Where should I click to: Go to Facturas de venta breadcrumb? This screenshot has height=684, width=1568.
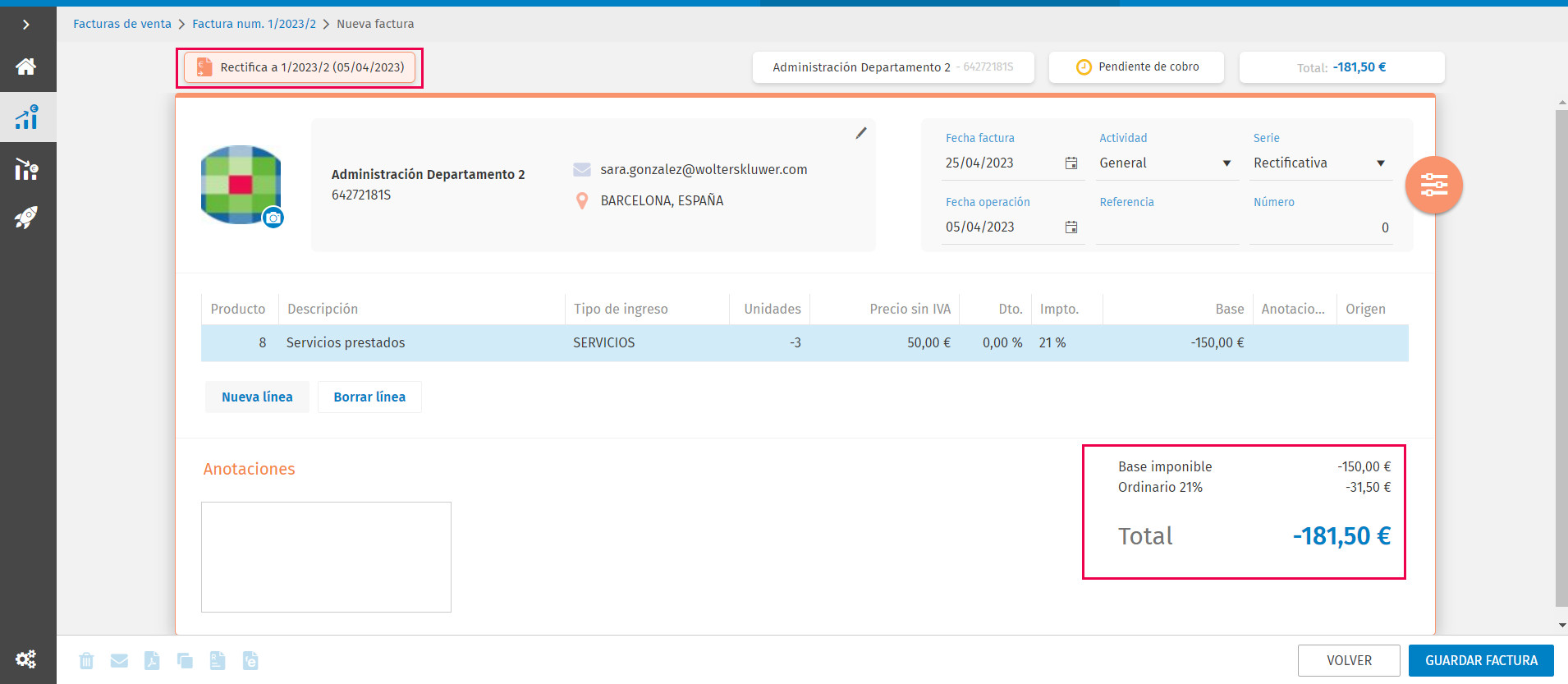[122, 24]
